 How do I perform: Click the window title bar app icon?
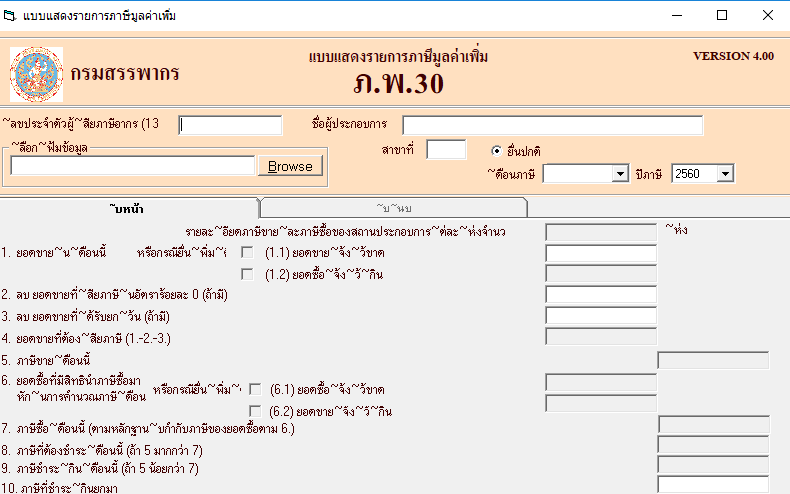coord(10,16)
